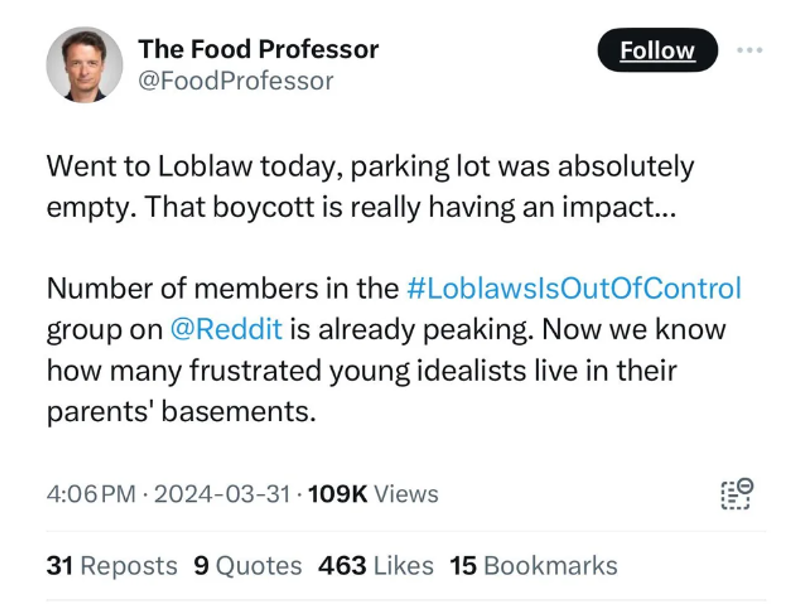
Task: Open the #LoblawsIsOutOfControl hashtag
Action: pyautogui.click(x=574, y=288)
